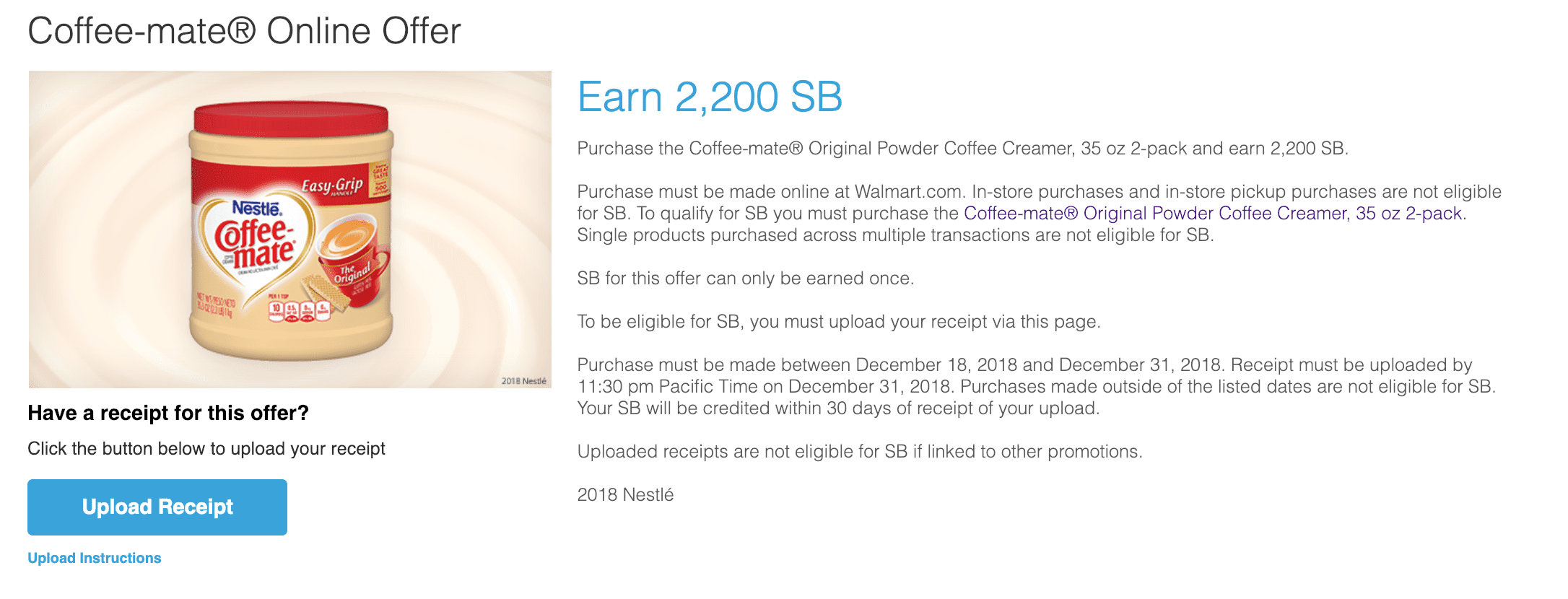Click the Earn 2,200 SB heading
Viewport: 1568px width, 599px height.
pyautogui.click(x=710, y=97)
